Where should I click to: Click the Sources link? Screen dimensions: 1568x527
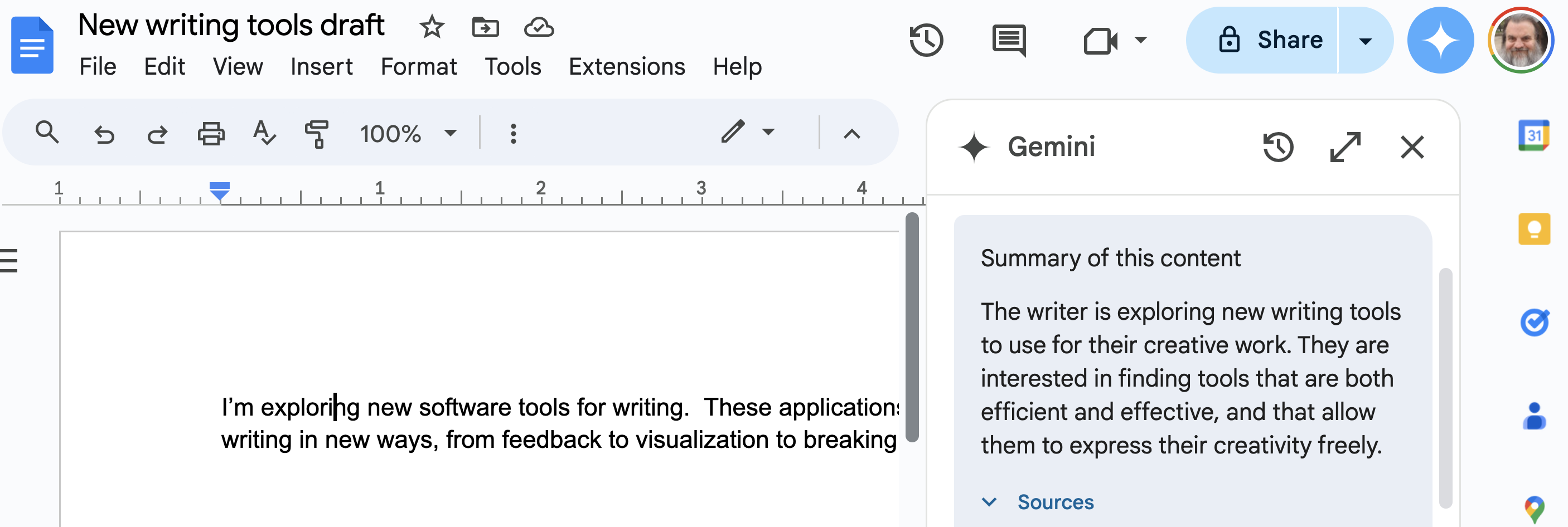[1056, 502]
